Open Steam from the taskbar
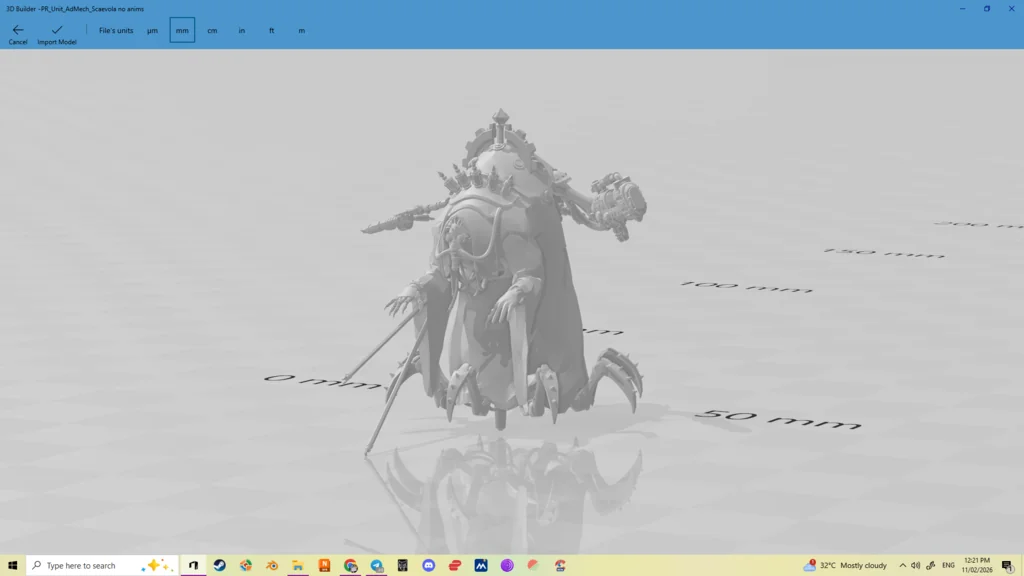The image size is (1024, 576). tap(220, 565)
